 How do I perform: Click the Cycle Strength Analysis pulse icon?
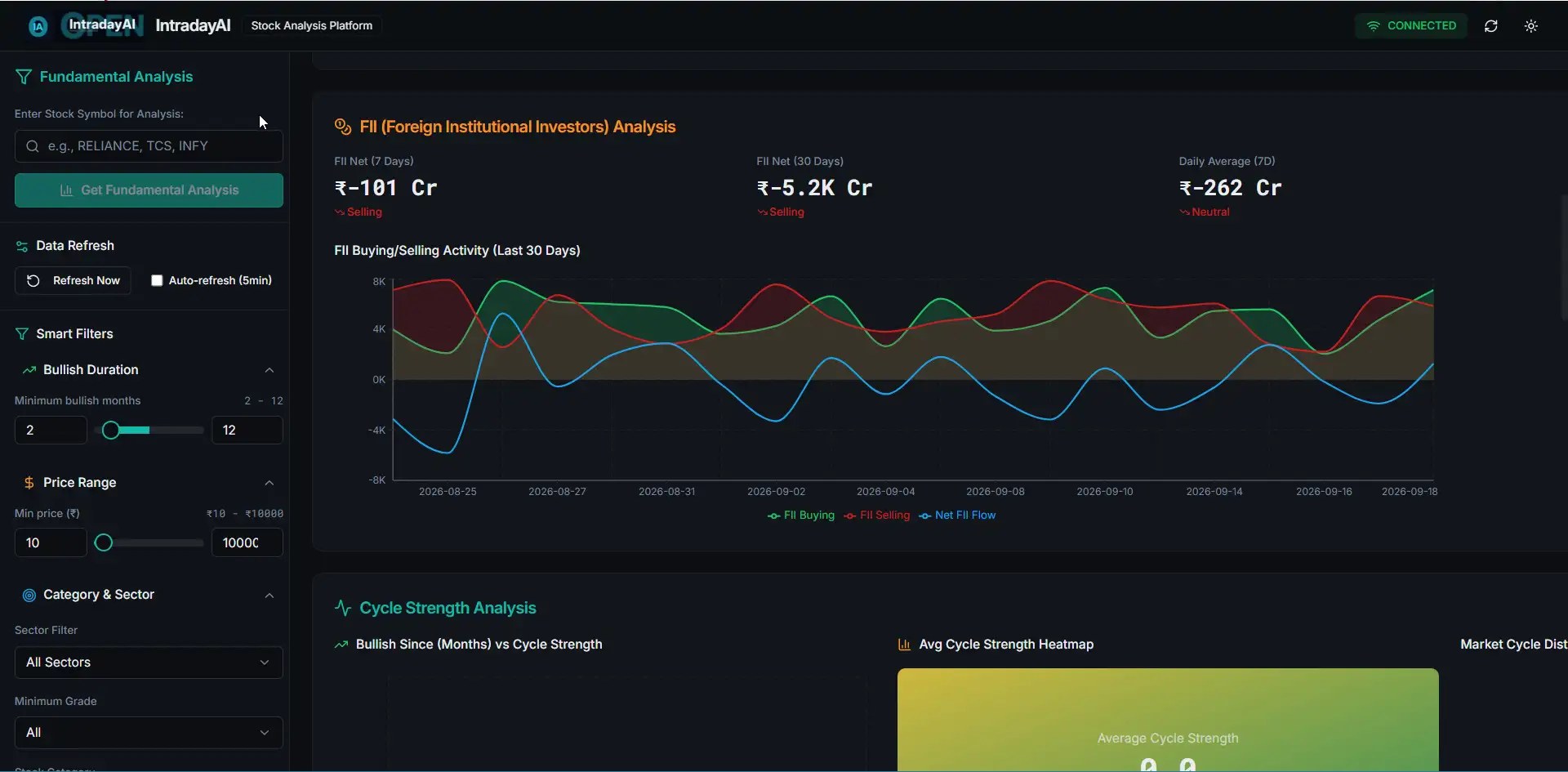point(343,608)
